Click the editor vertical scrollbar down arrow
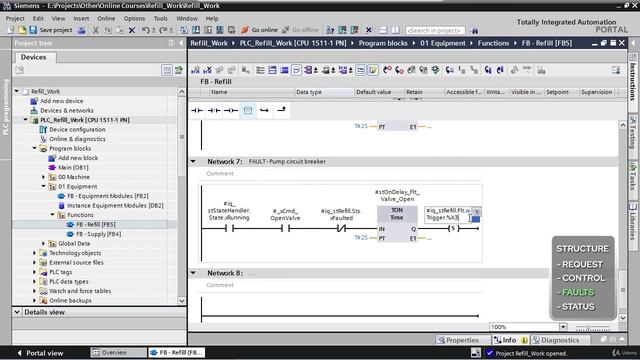 point(622,318)
